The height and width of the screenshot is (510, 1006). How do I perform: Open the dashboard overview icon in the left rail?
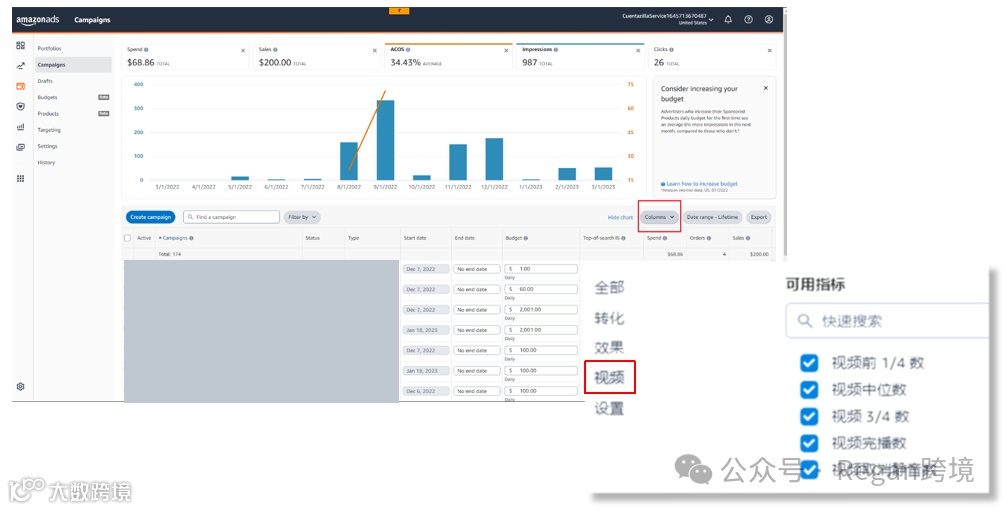(x=21, y=46)
